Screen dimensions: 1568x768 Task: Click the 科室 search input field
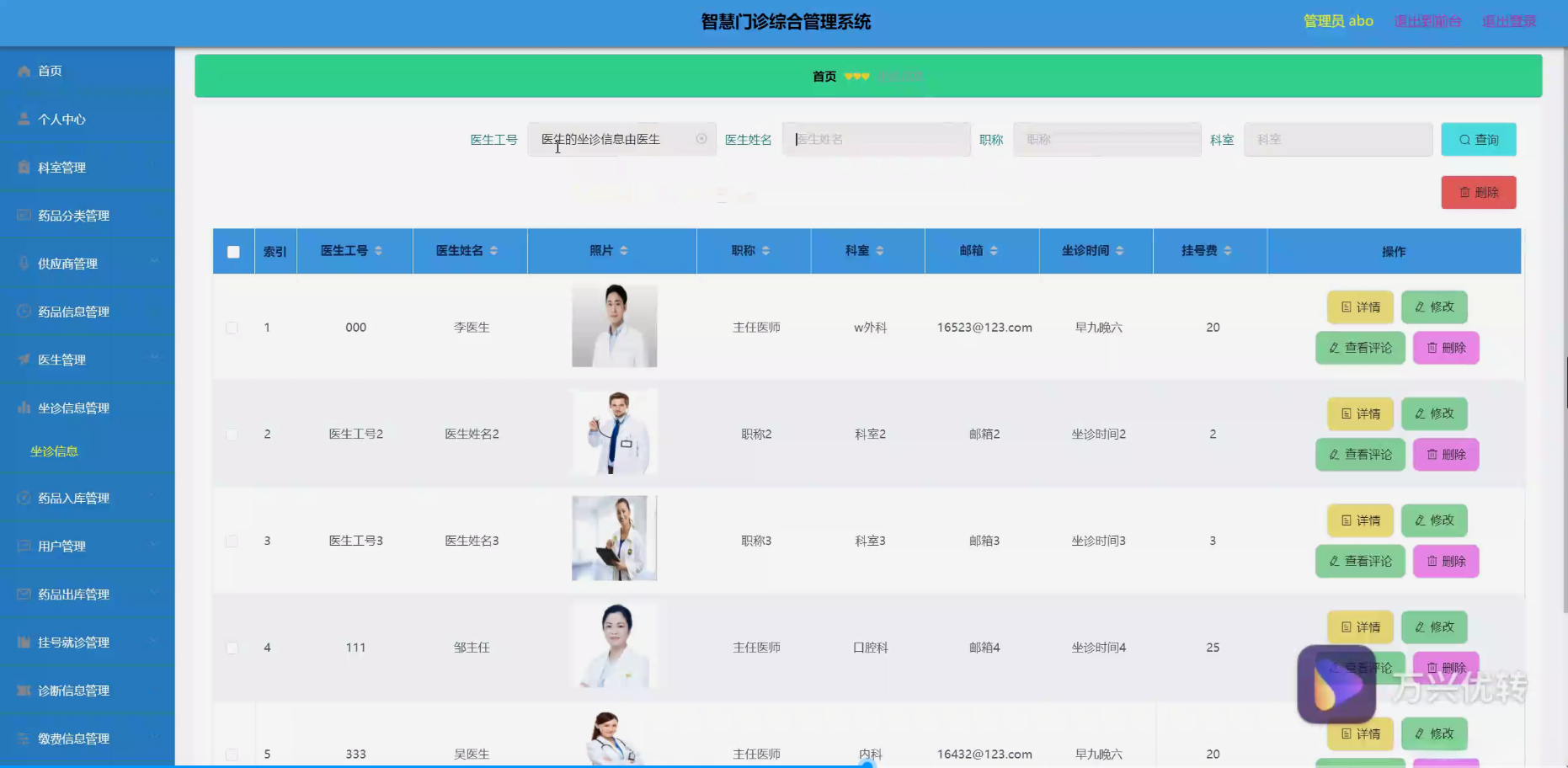tap(1338, 139)
